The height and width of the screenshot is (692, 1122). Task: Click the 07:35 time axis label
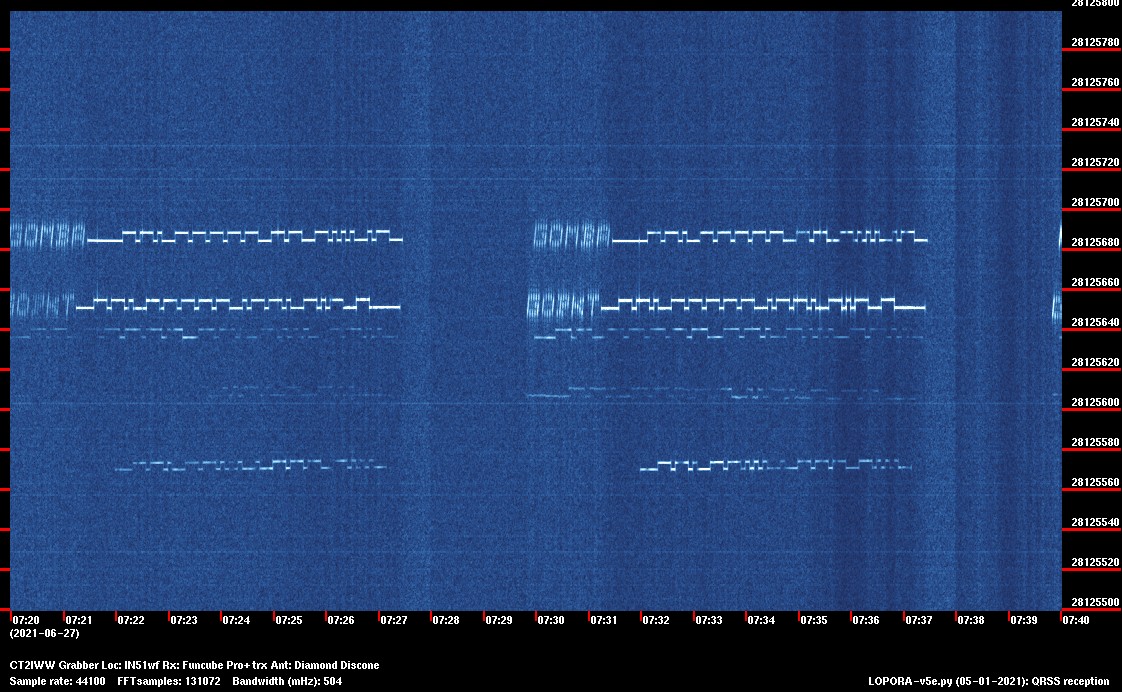[x=814, y=620]
